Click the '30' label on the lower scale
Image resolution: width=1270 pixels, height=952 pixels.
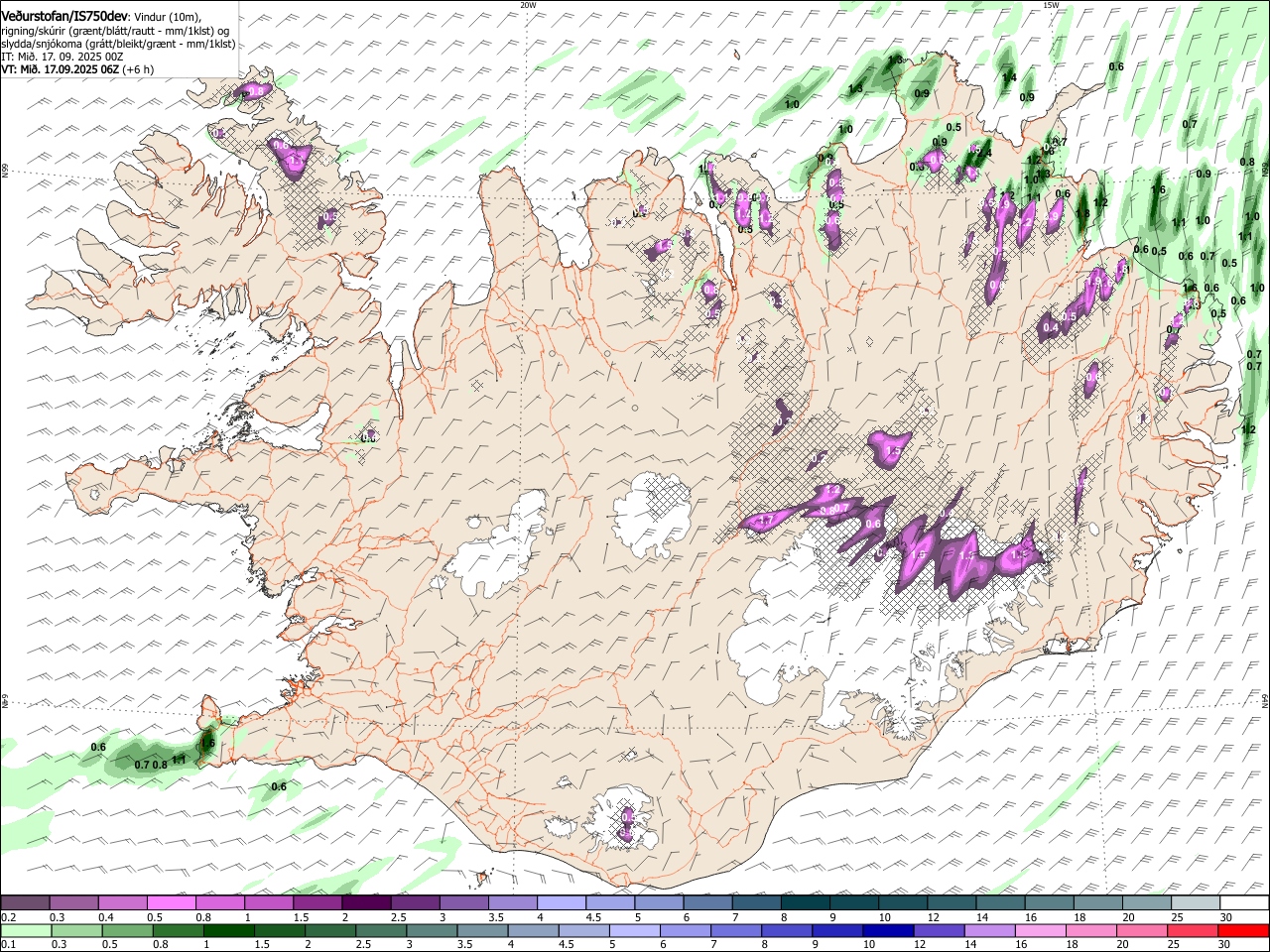point(1226,945)
